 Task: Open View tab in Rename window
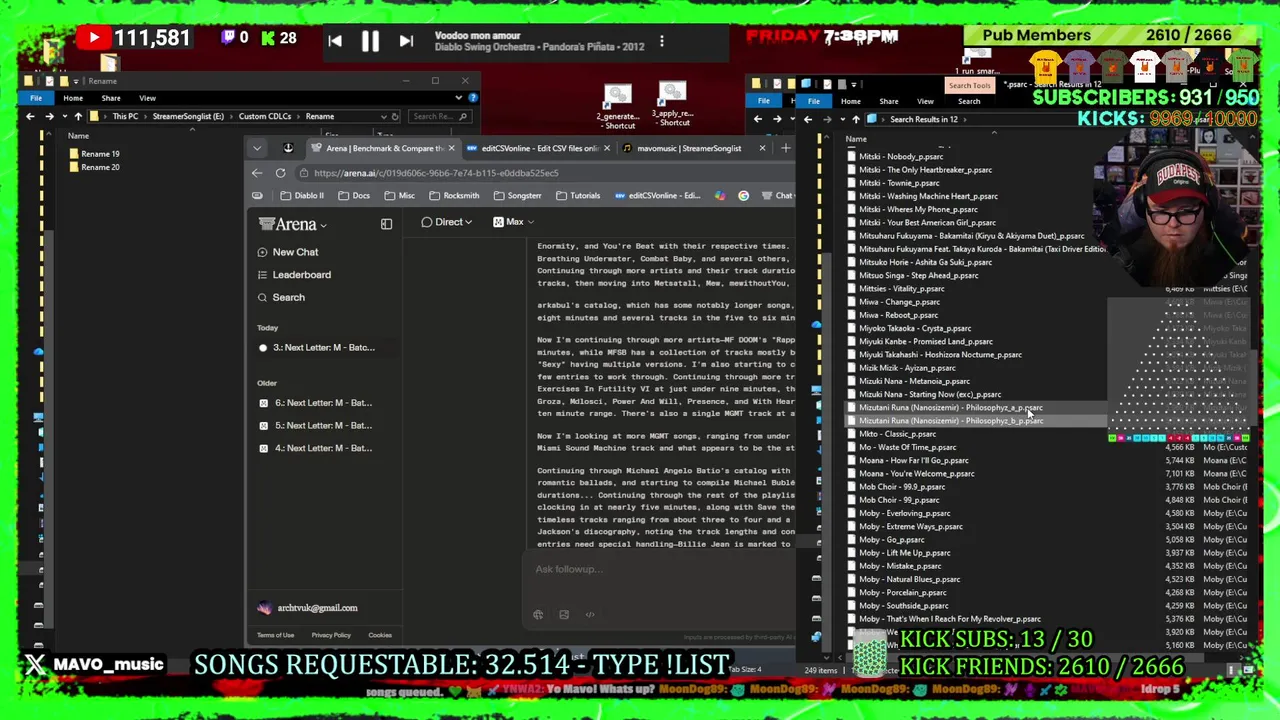(147, 98)
